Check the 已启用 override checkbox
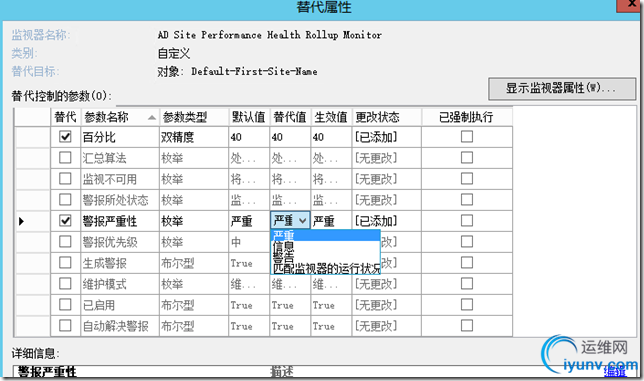The width and height of the screenshot is (644, 381). (65, 305)
